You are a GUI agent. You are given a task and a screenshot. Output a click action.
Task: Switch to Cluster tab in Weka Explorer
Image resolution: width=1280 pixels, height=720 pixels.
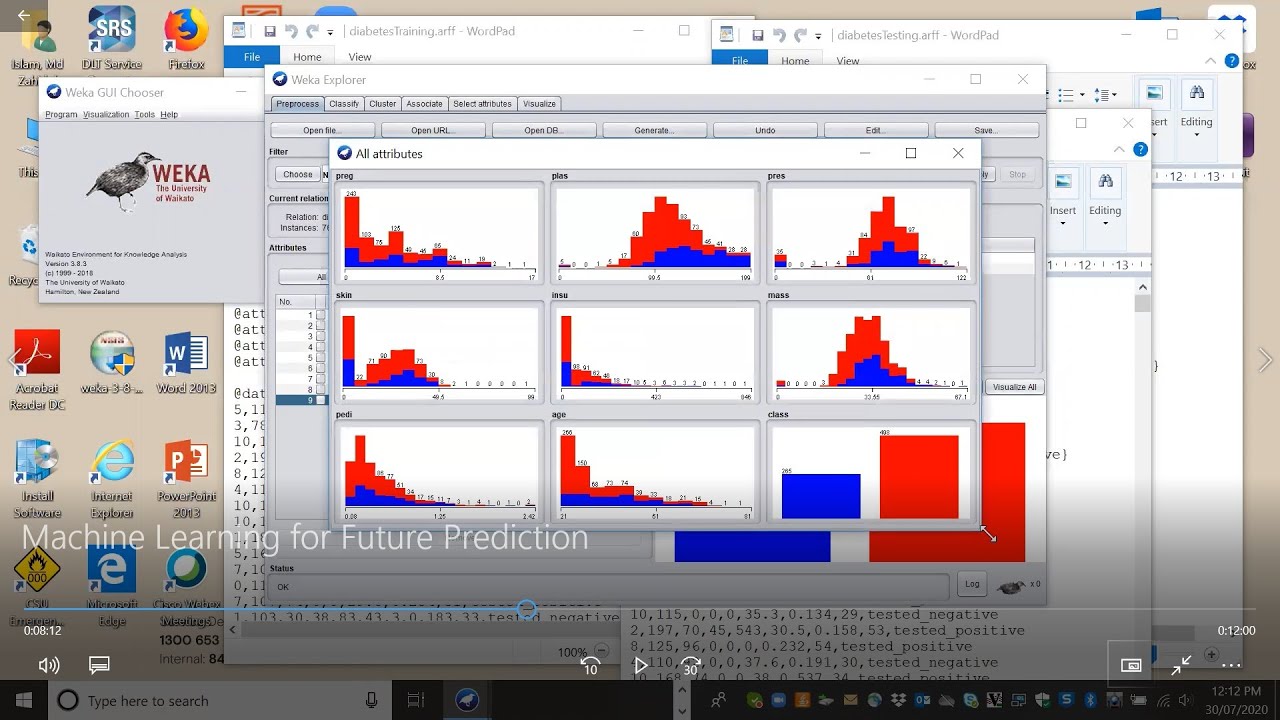pyautogui.click(x=383, y=104)
